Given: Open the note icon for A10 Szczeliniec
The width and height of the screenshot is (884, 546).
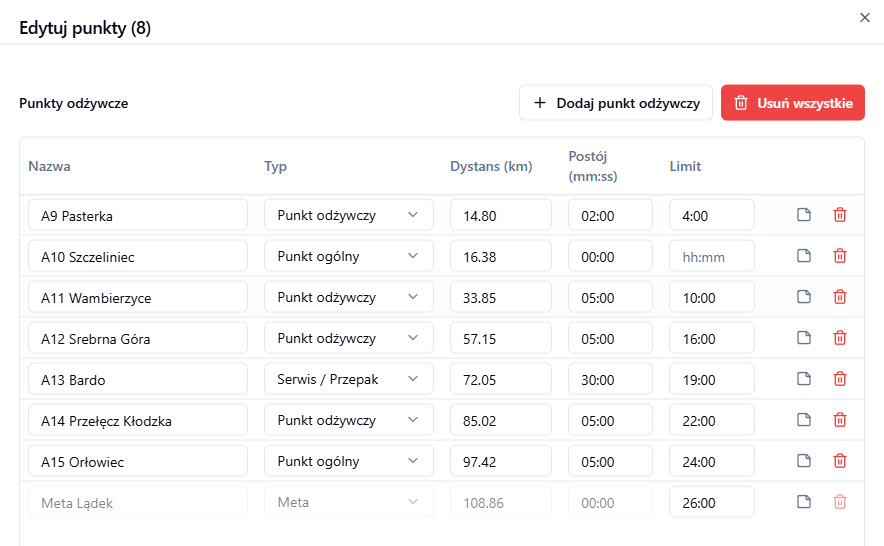Looking at the screenshot, I should point(803,256).
